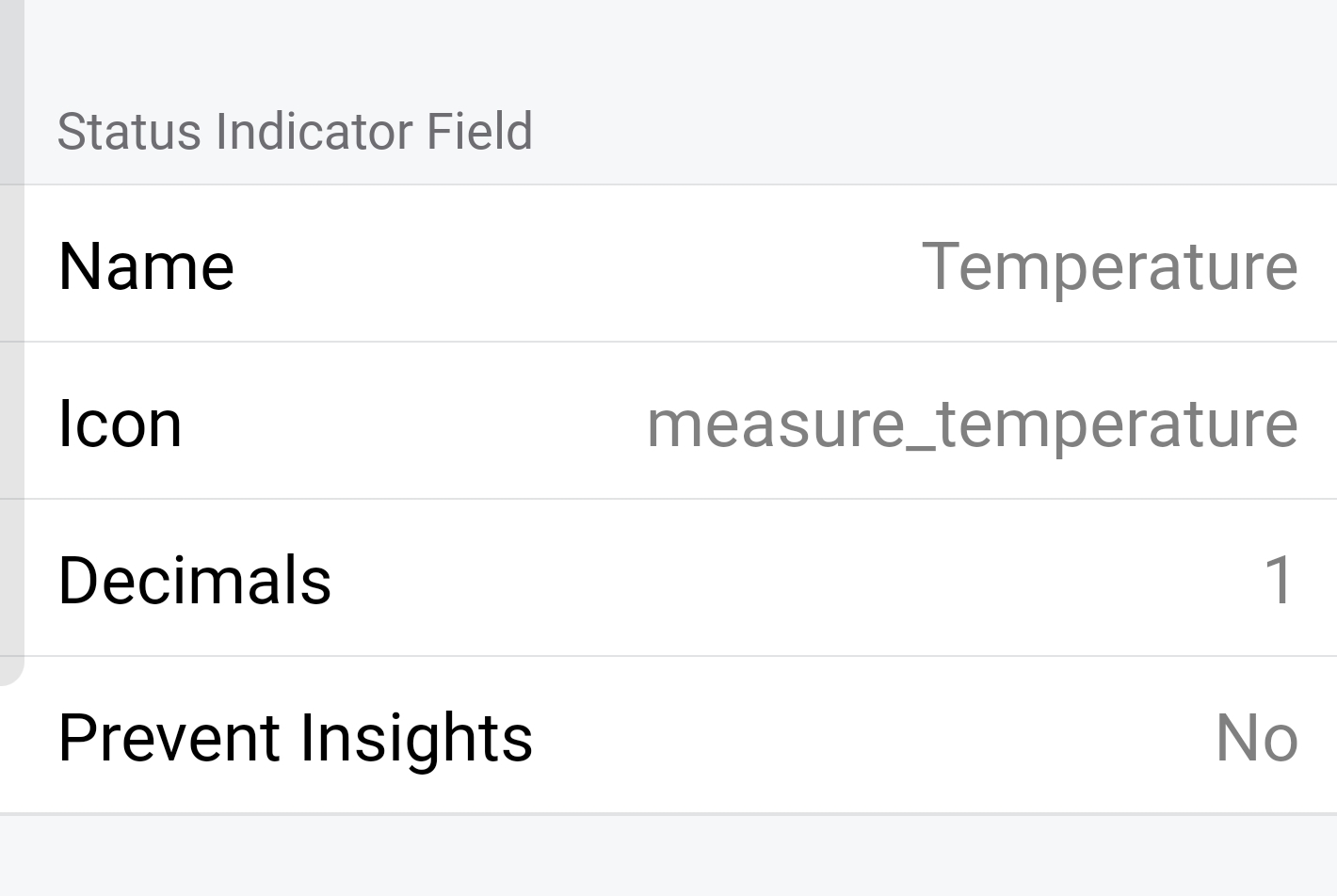Click the gray sidebar strip on the left
The image size is (1337, 896).
pyautogui.click(x=11, y=329)
